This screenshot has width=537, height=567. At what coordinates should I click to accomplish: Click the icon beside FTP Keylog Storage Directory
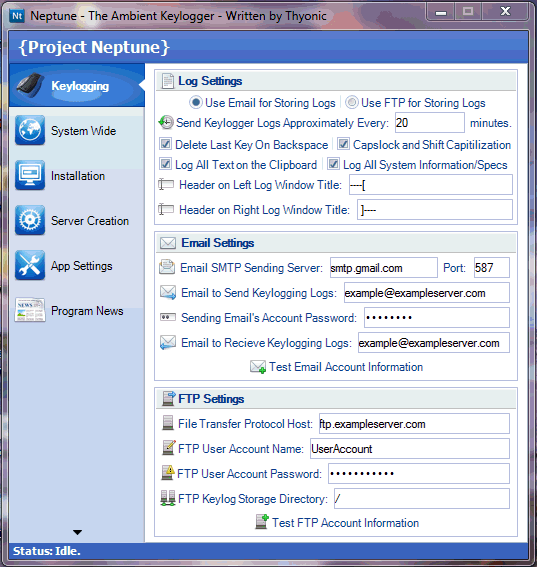168,498
